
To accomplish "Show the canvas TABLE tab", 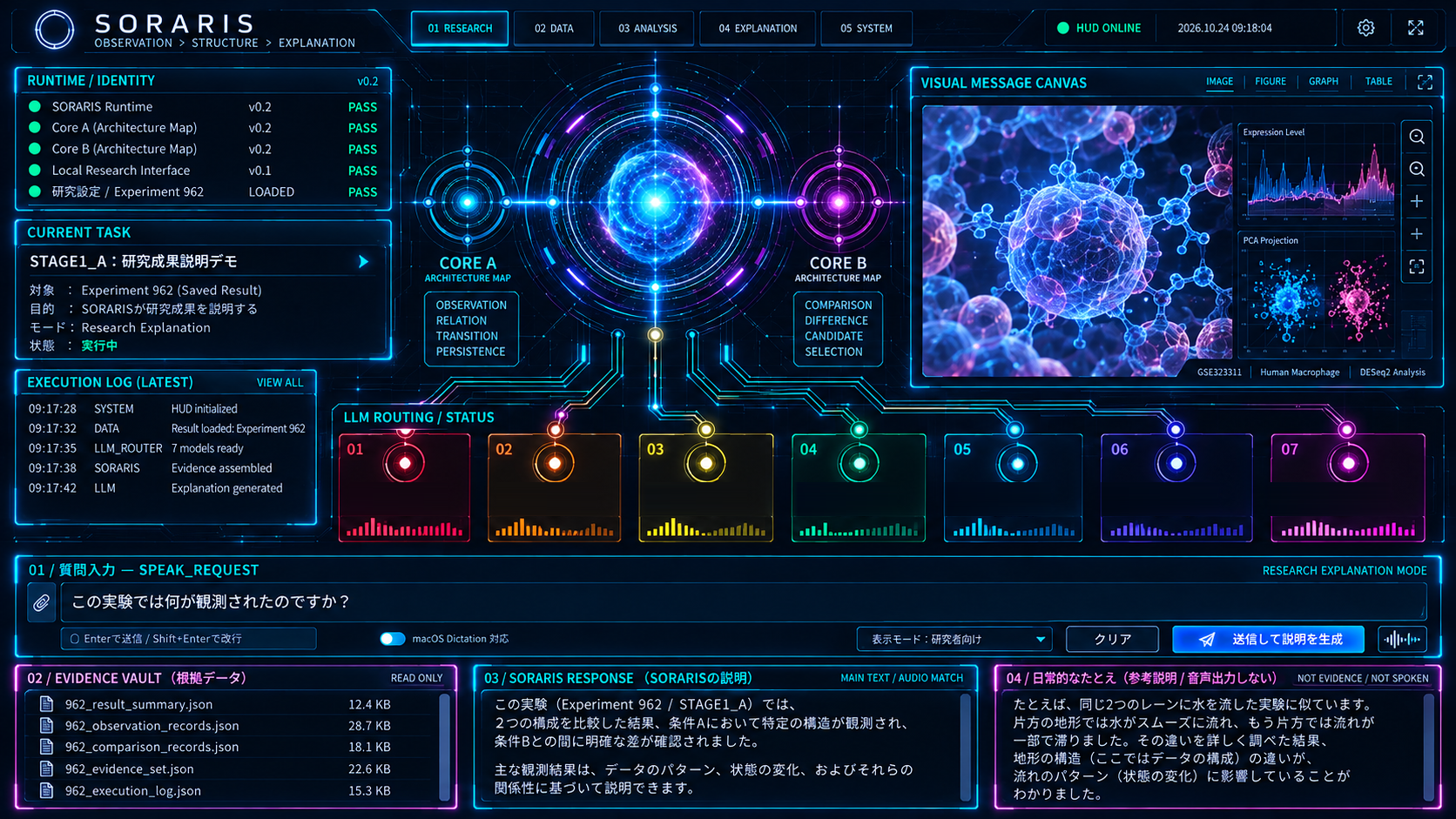I will pos(1378,82).
